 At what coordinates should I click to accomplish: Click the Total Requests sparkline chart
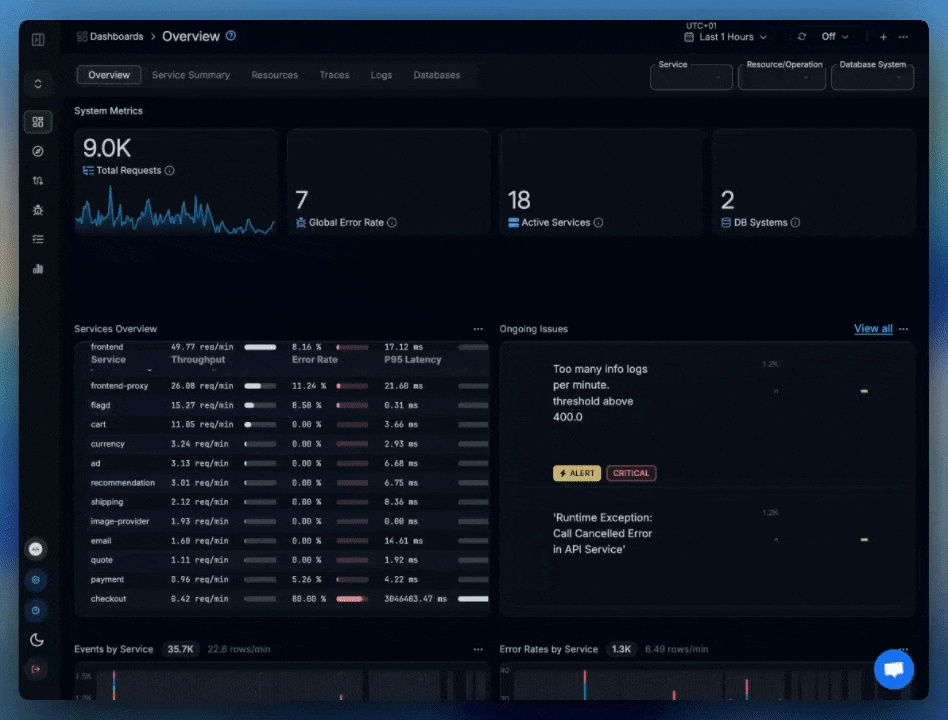point(176,215)
